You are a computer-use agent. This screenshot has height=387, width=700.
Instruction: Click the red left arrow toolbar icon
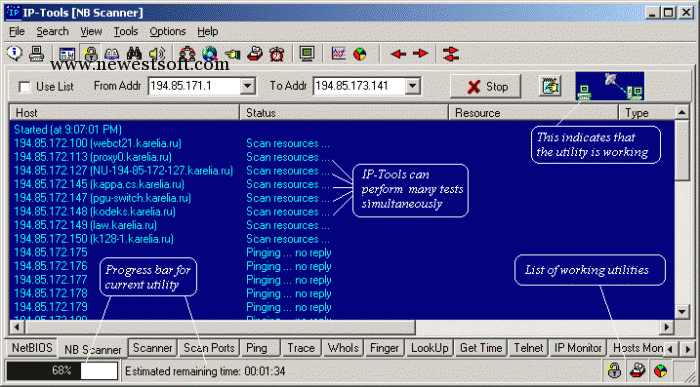398,54
